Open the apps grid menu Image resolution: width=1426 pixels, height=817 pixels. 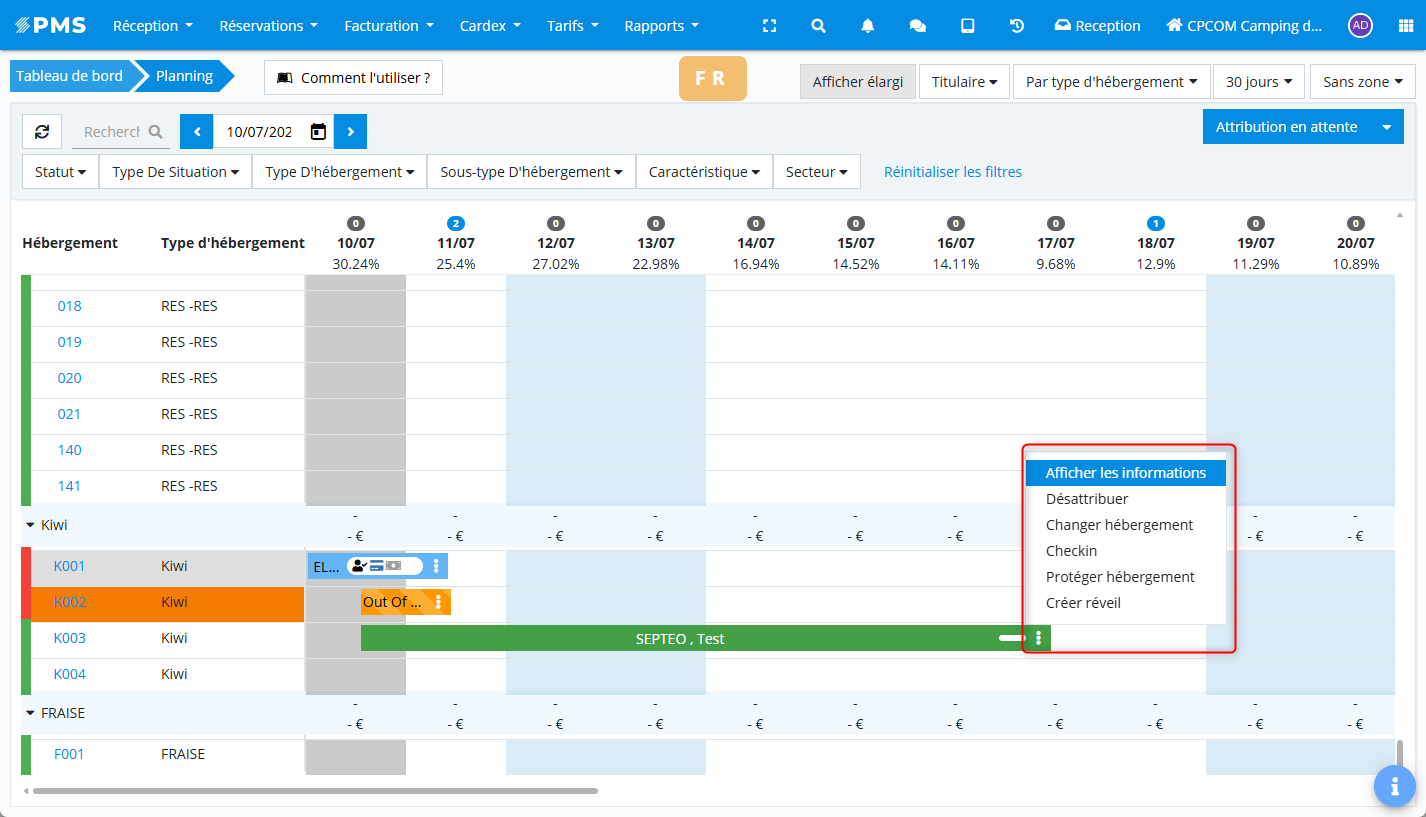click(1405, 26)
